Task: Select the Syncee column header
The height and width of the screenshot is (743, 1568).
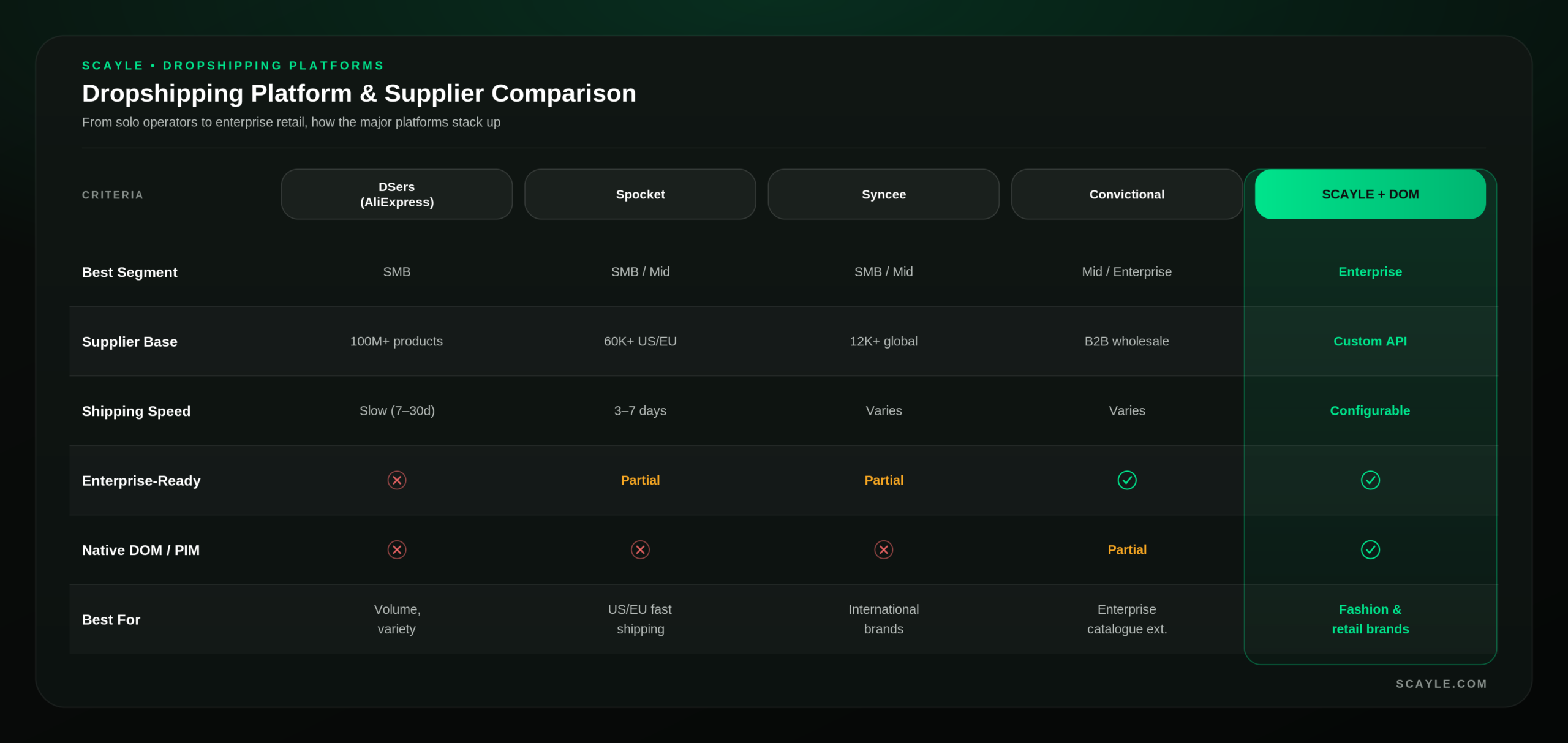Action: tap(883, 194)
